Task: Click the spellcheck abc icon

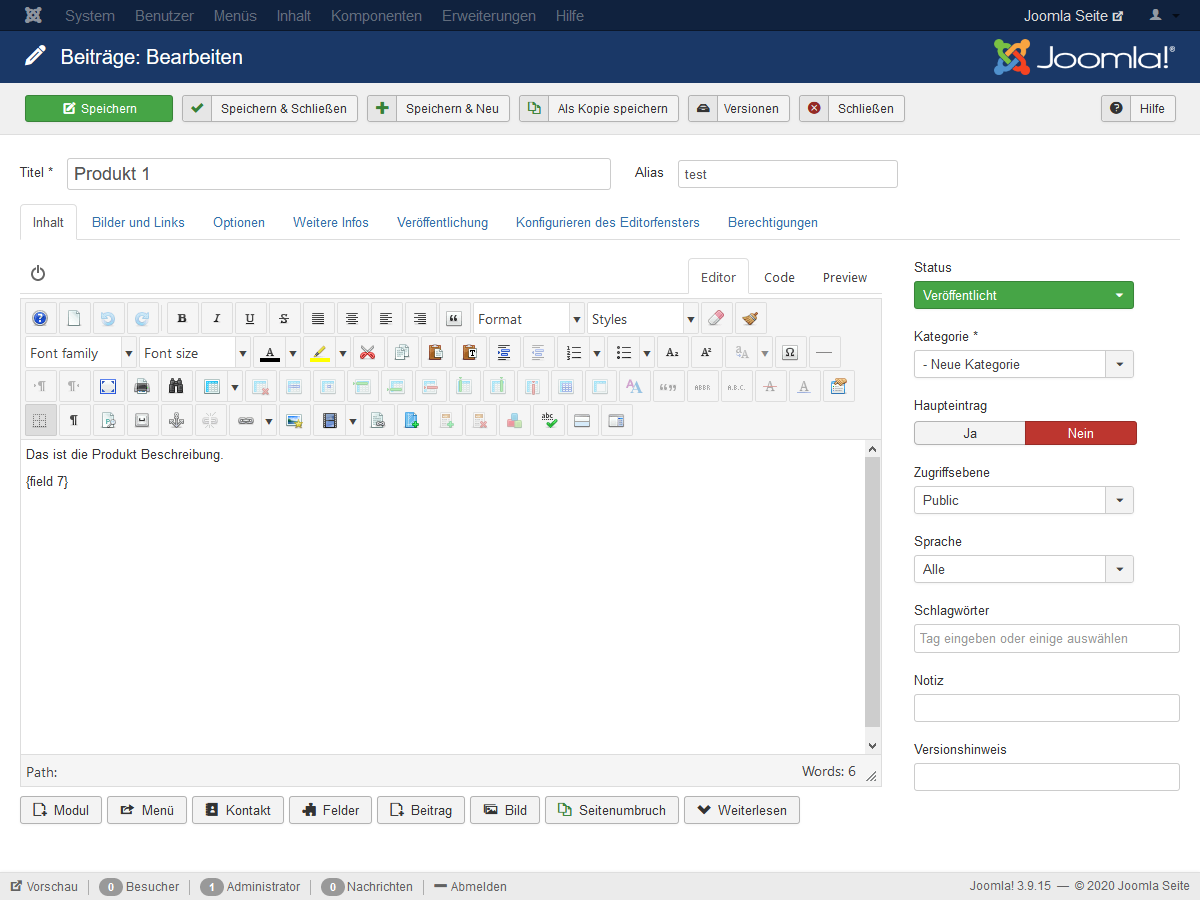Action: tap(548, 421)
